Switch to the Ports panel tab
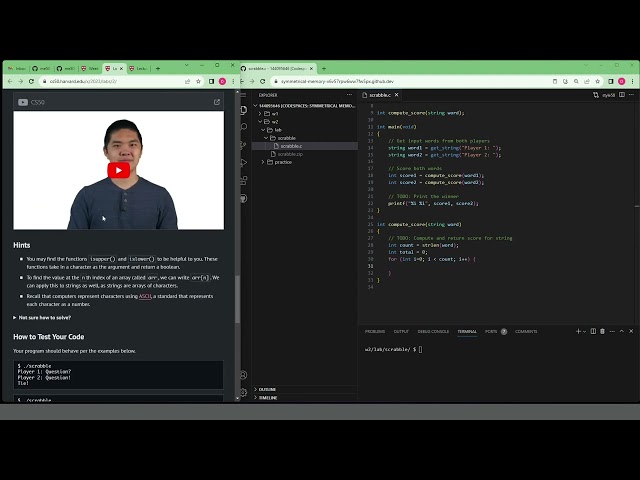This screenshot has width=640, height=480. (x=496, y=331)
